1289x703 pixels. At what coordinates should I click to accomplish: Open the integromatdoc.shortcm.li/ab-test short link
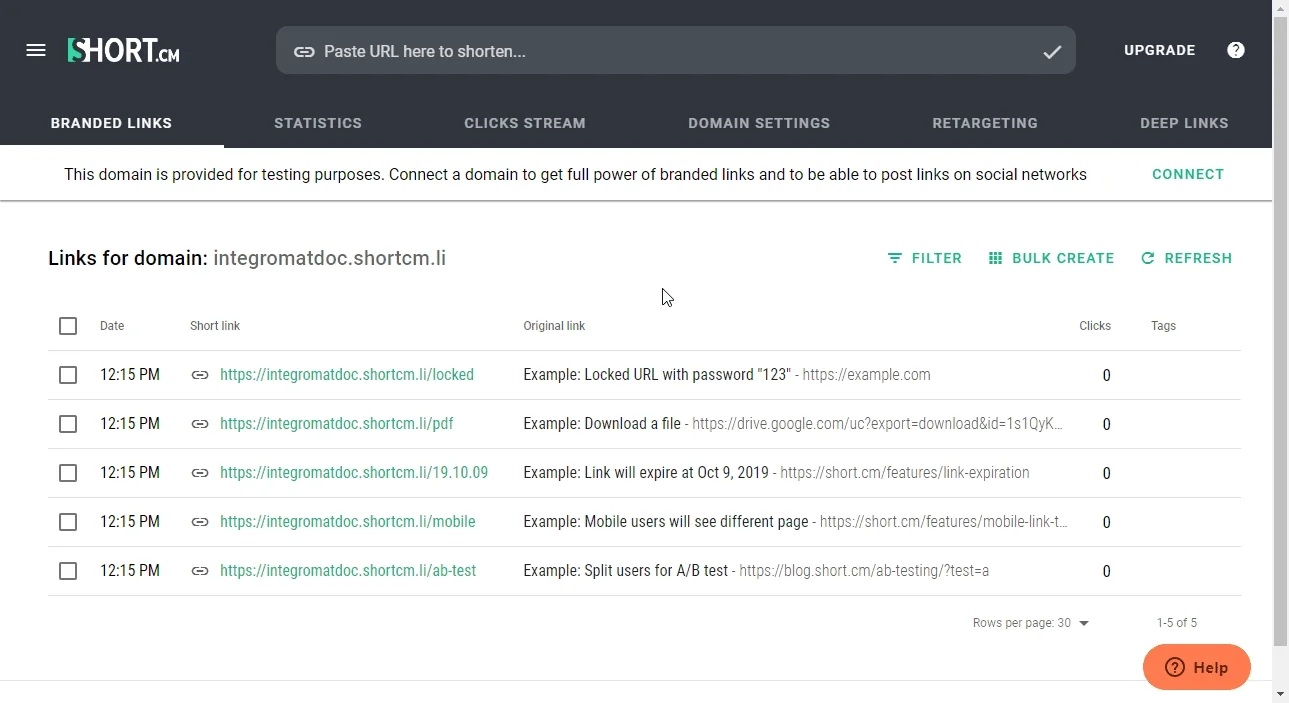coord(348,571)
